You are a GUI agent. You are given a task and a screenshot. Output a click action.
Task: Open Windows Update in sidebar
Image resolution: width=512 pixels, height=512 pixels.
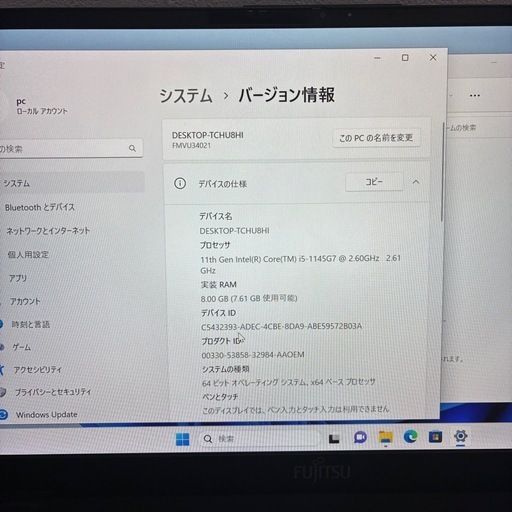(47, 415)
